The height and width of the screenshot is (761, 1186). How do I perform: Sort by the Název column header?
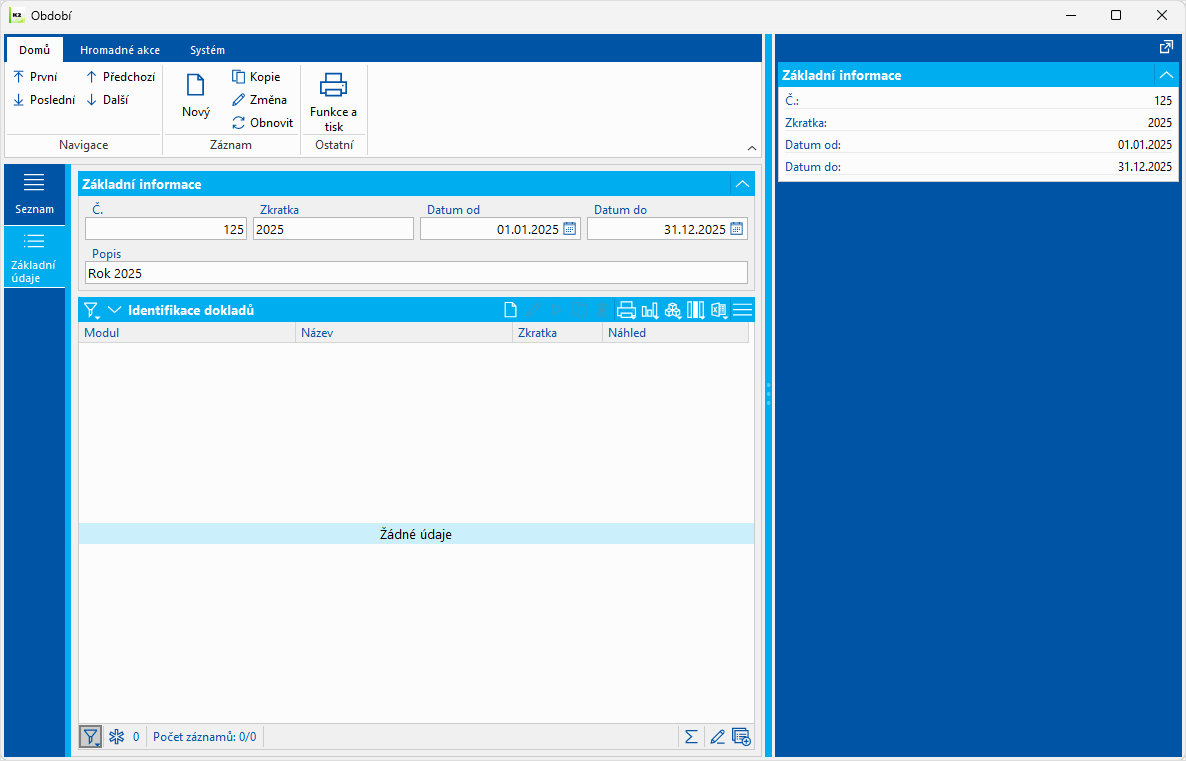tap(404, 333)
